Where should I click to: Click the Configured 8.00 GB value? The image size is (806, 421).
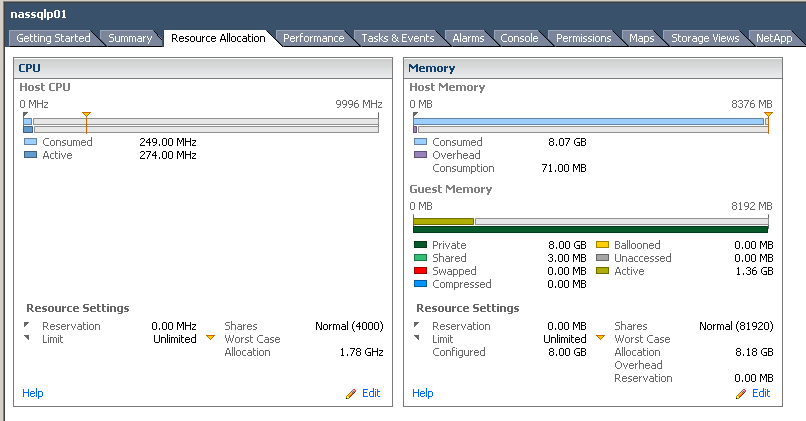[x=567, y=352]
